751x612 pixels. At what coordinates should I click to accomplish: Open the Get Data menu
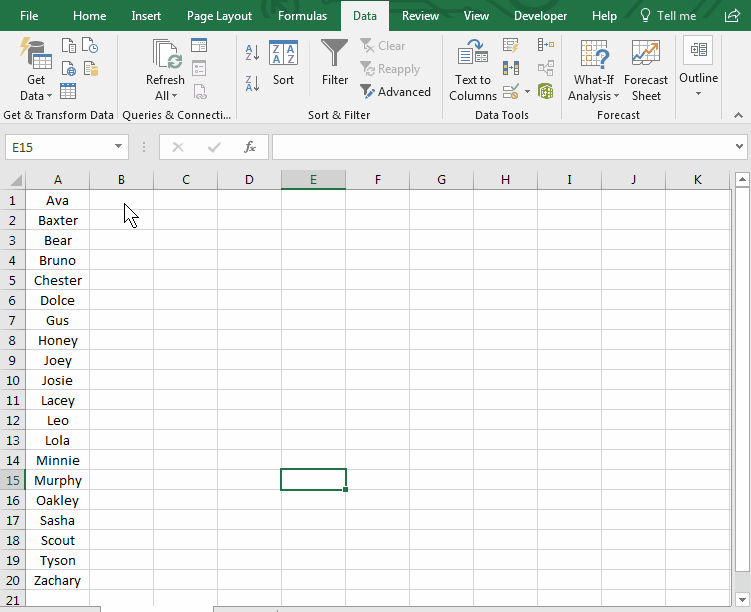(x=36, y=69)
